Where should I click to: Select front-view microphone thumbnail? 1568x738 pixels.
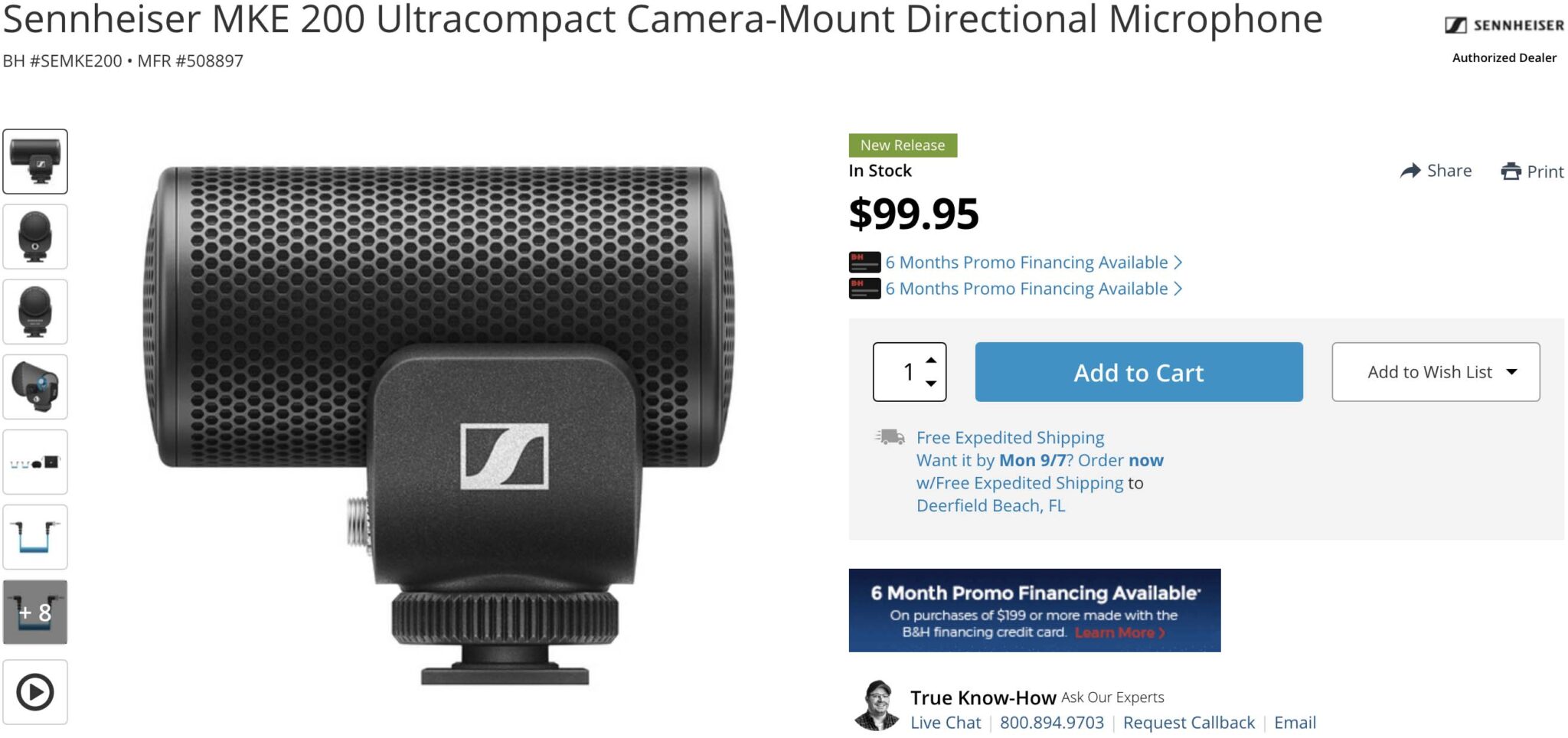[35, 237]
